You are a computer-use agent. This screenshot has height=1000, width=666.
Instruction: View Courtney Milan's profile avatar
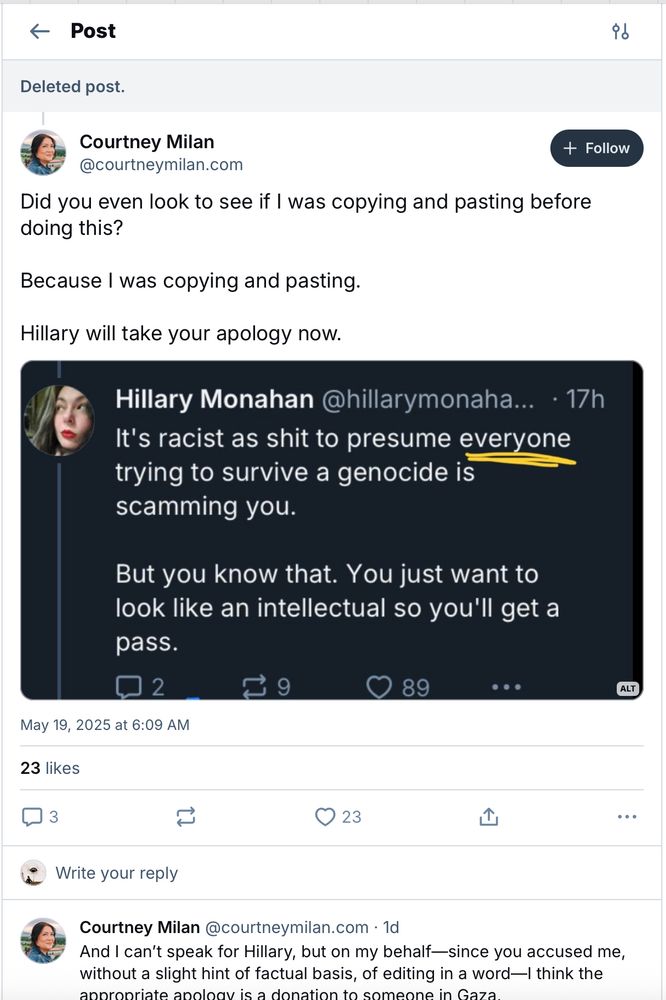coord(43,152)
